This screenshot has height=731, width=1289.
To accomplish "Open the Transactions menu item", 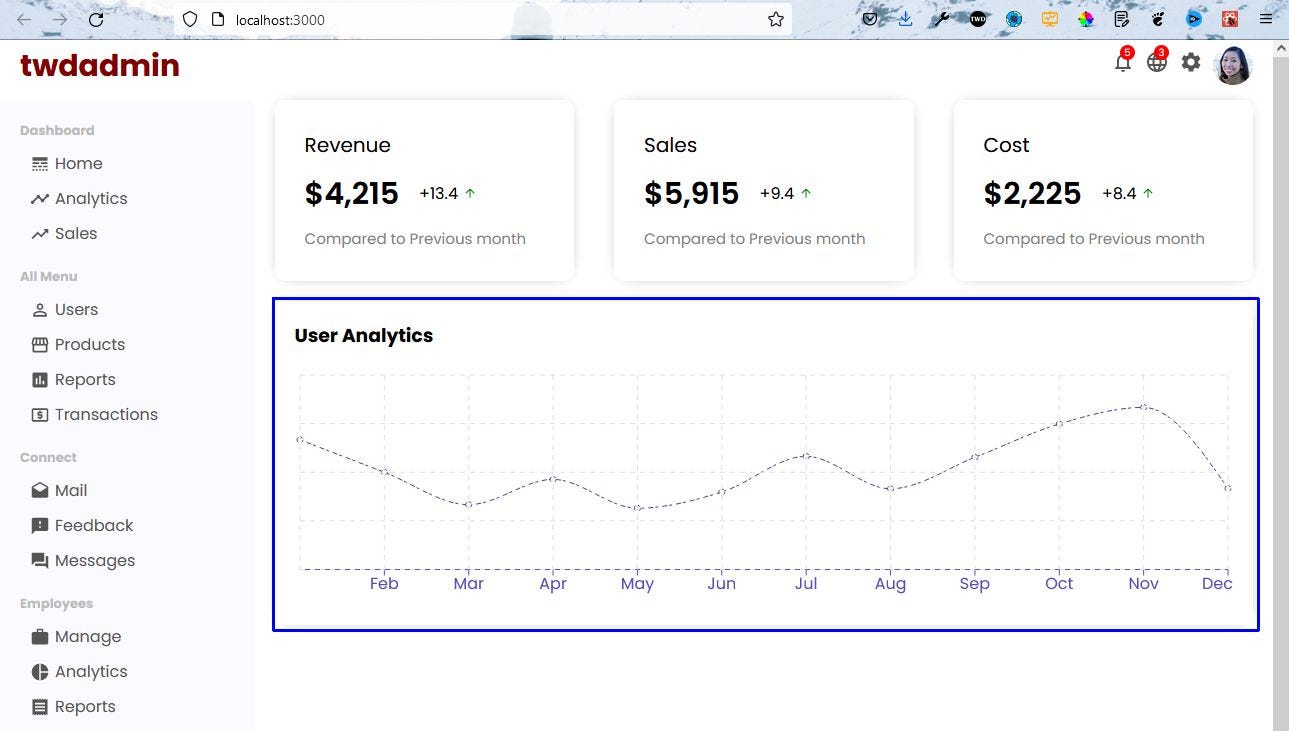I will click(106, 415).
